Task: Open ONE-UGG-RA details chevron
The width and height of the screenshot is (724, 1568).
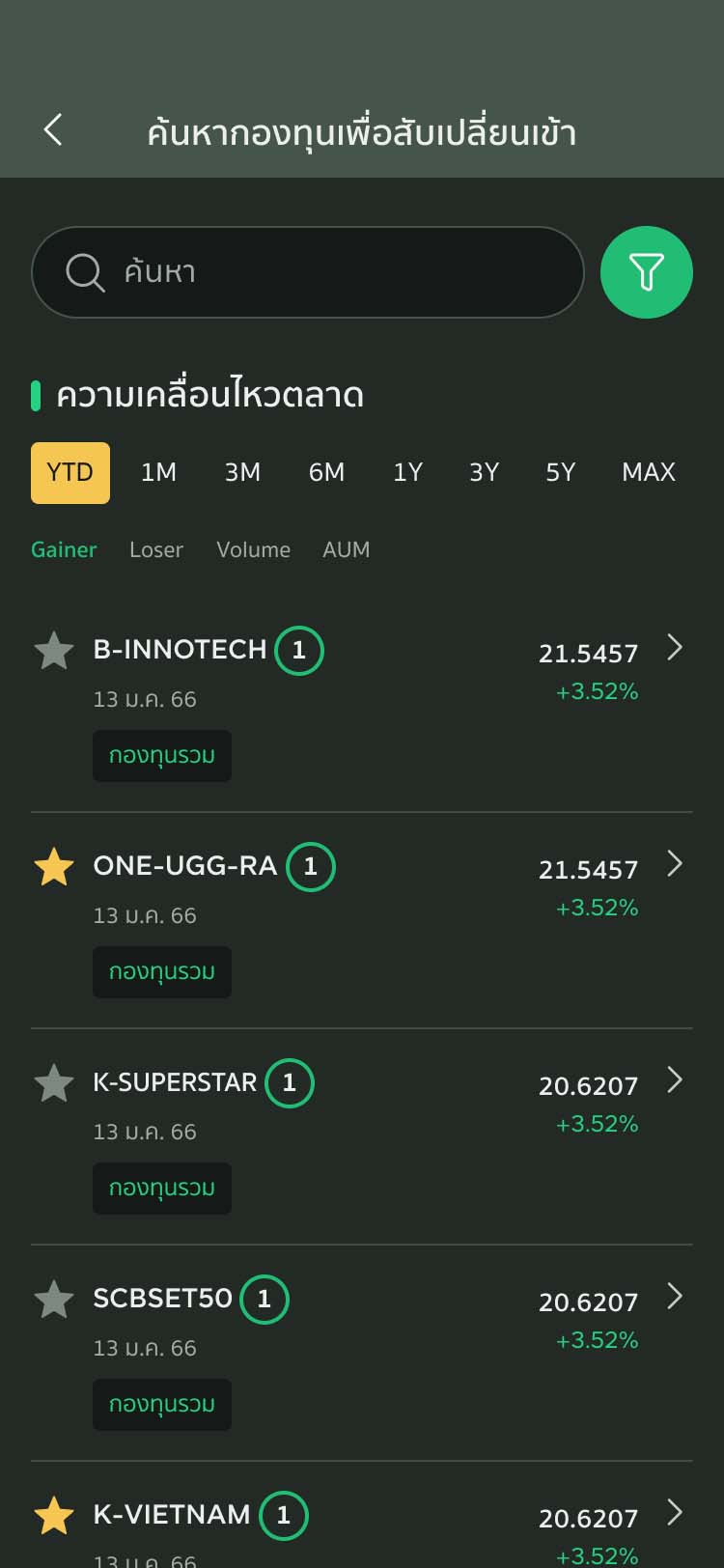Action: point(675,864)
